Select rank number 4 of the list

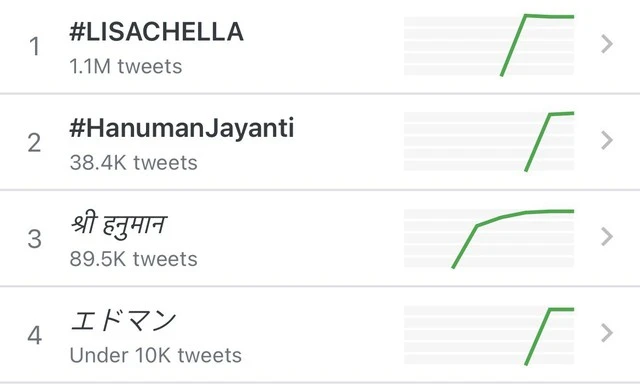click(35, 336)
